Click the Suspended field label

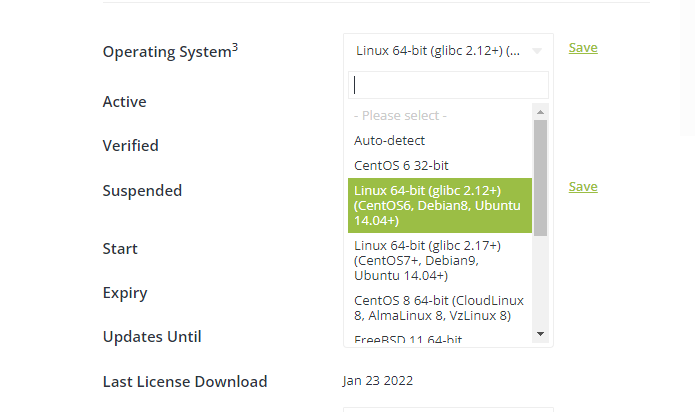point(142,191)
